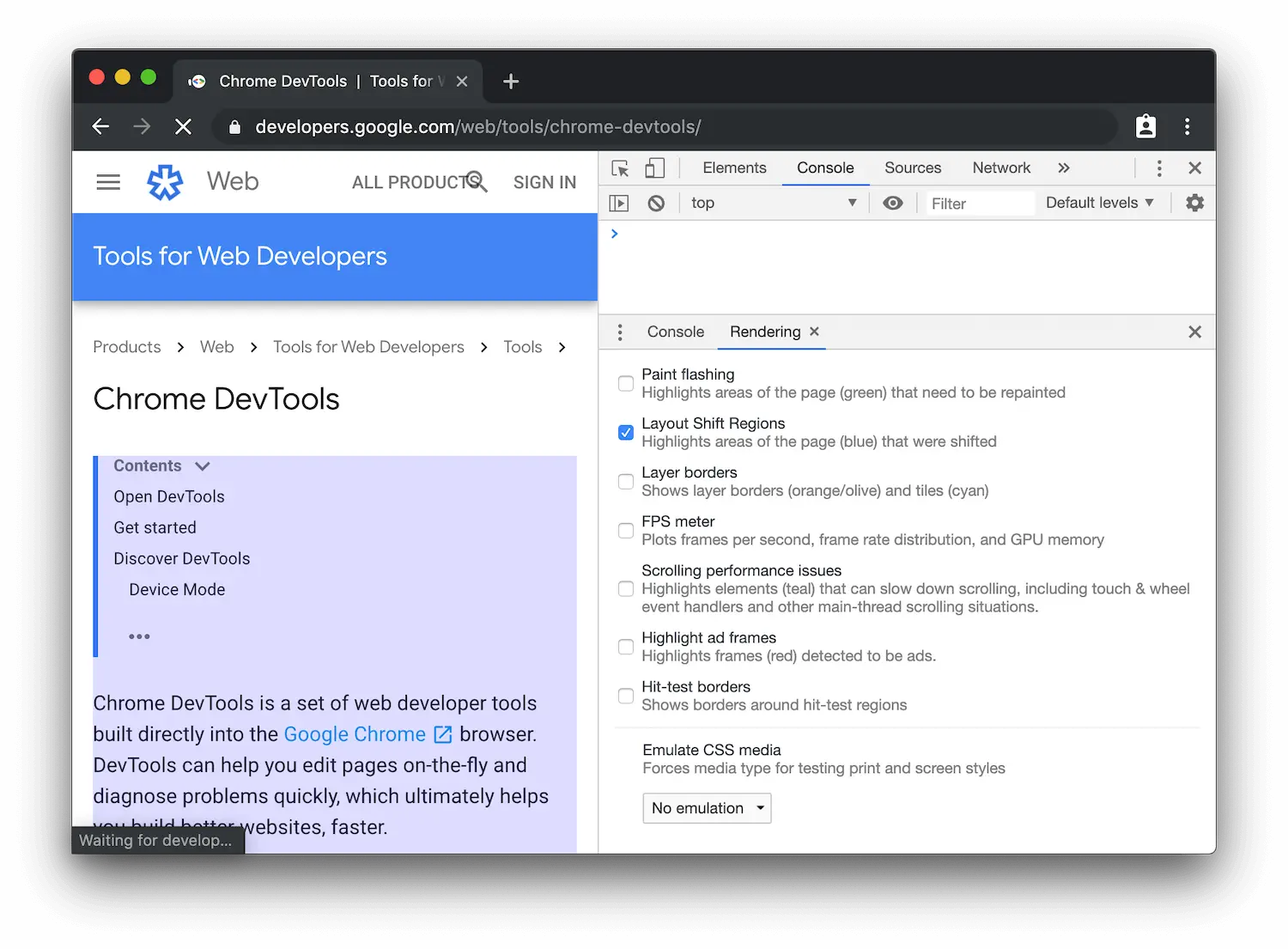
Task: Open the No emulation CSS media dropdown
Action: [x=707, y=808]
